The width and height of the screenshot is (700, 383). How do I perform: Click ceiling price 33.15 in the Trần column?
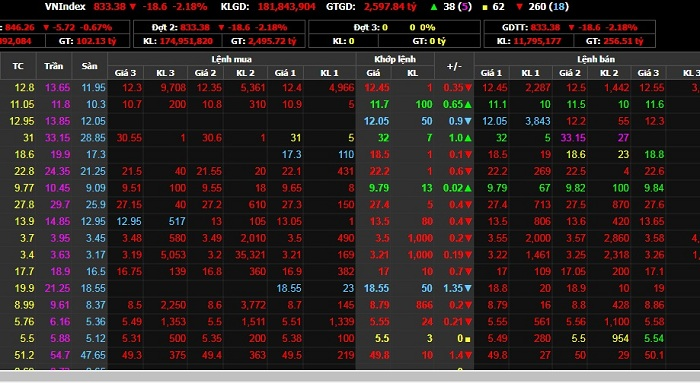coord(58,138)
